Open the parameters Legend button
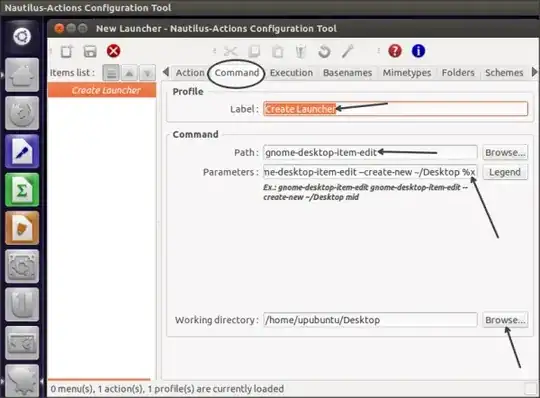The width and height of the screenshot is (540, 398). pos(505,172)
